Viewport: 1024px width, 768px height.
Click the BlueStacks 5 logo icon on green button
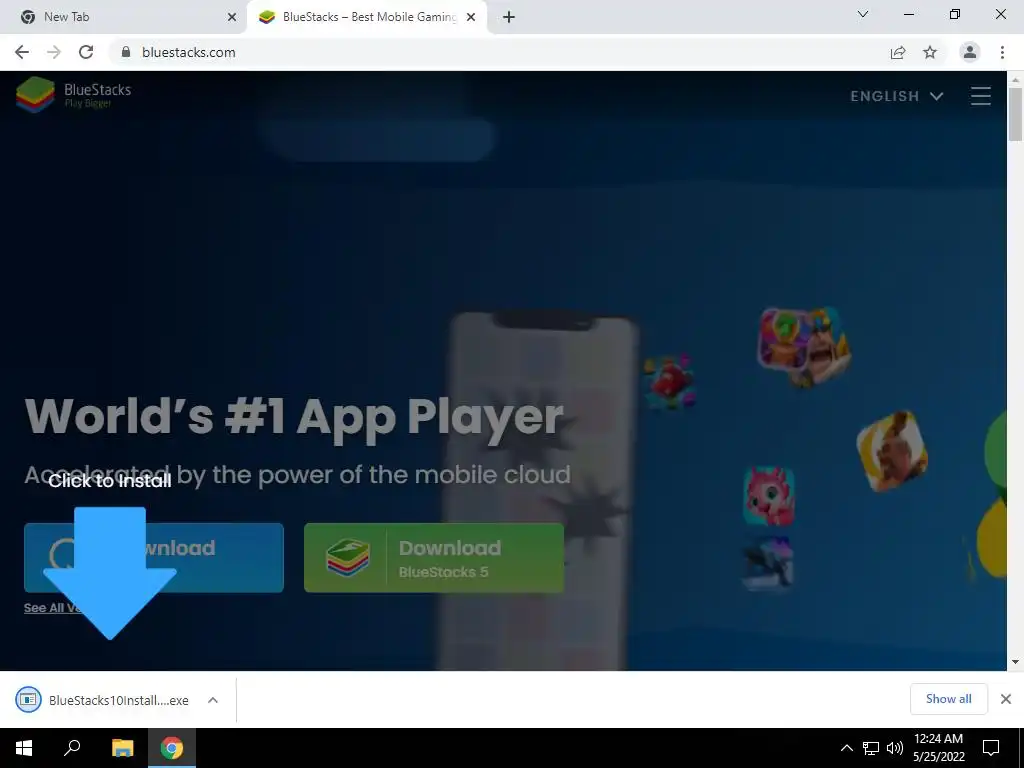tap(347, 558)
